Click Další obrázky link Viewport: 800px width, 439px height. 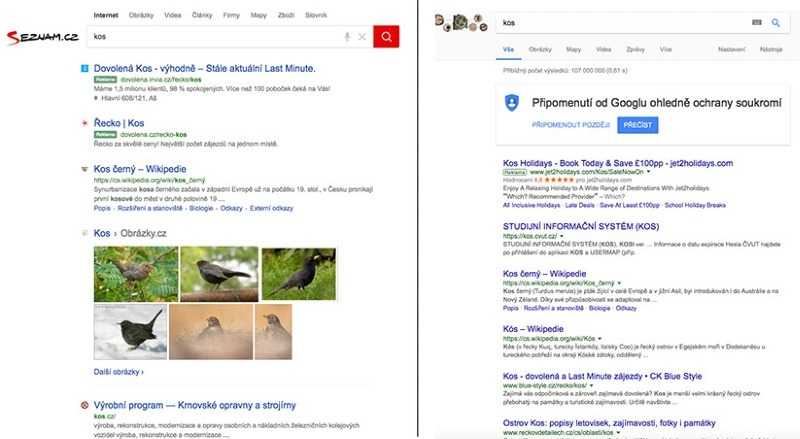[118, 372]
